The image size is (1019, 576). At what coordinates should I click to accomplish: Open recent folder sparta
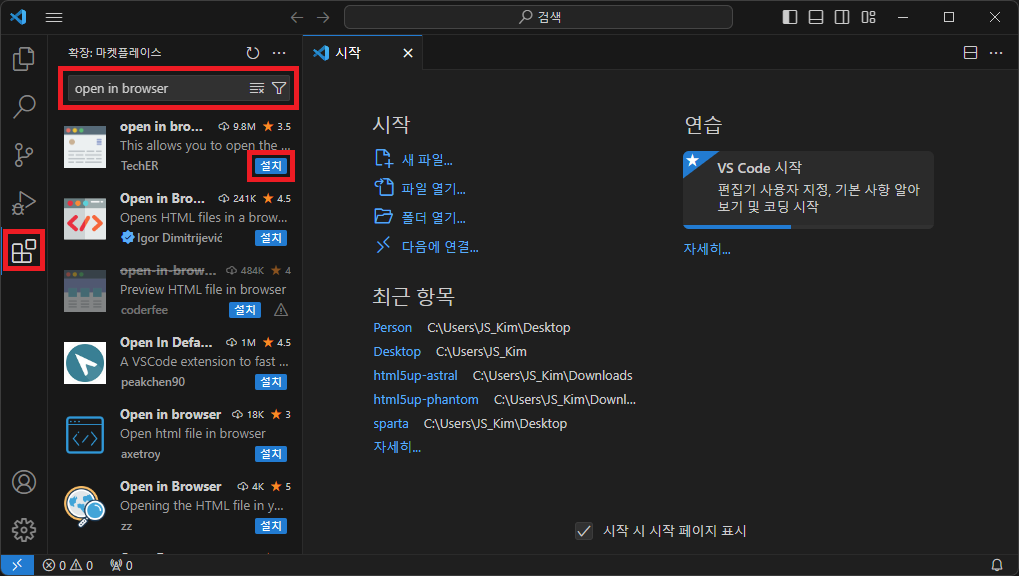coord(391,424)
